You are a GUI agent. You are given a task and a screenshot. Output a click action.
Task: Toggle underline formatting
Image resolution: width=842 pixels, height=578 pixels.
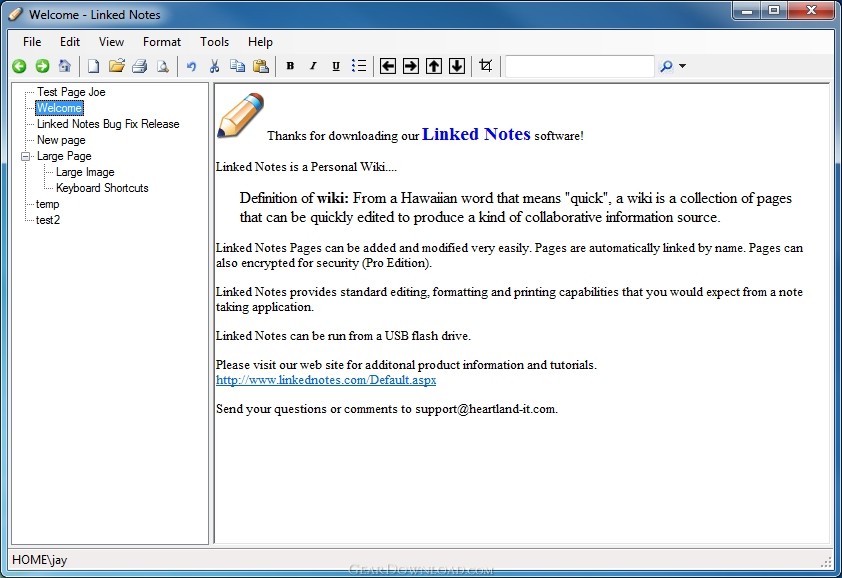tap(336, 66)
